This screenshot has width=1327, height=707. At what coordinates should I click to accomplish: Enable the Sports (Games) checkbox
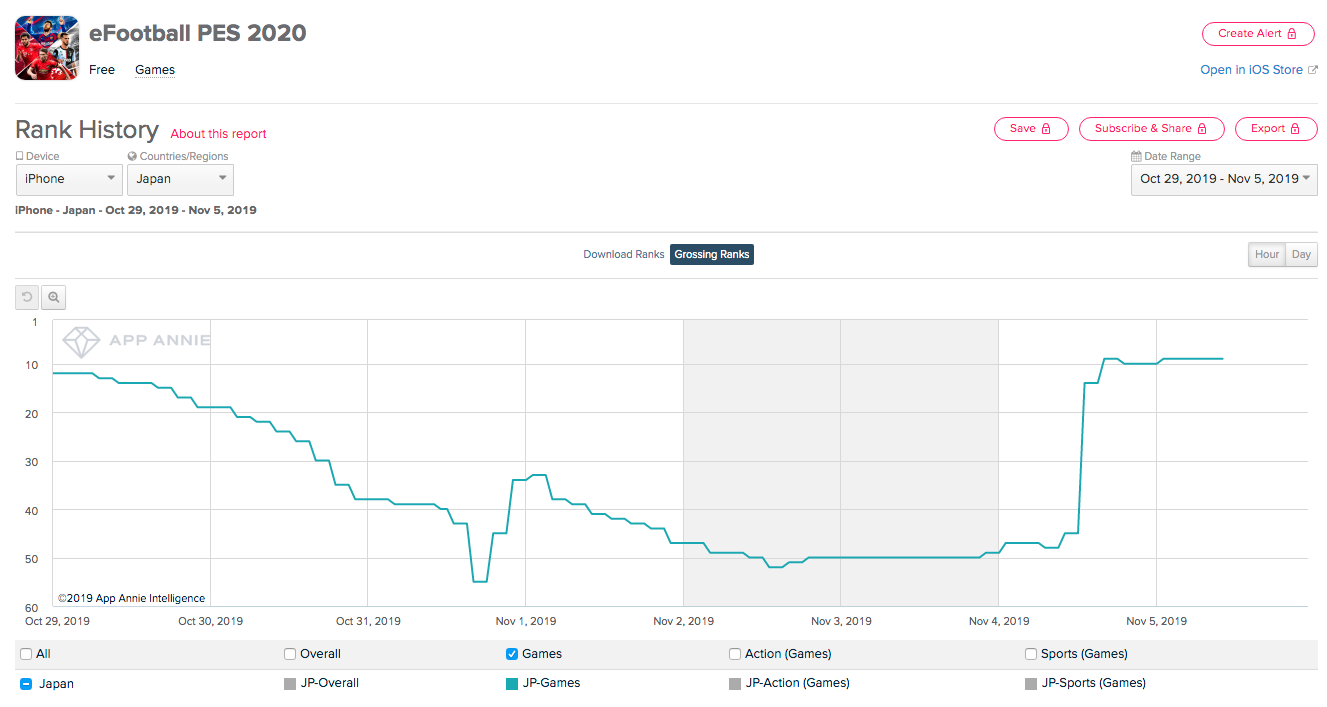(x=1031, y=654)
